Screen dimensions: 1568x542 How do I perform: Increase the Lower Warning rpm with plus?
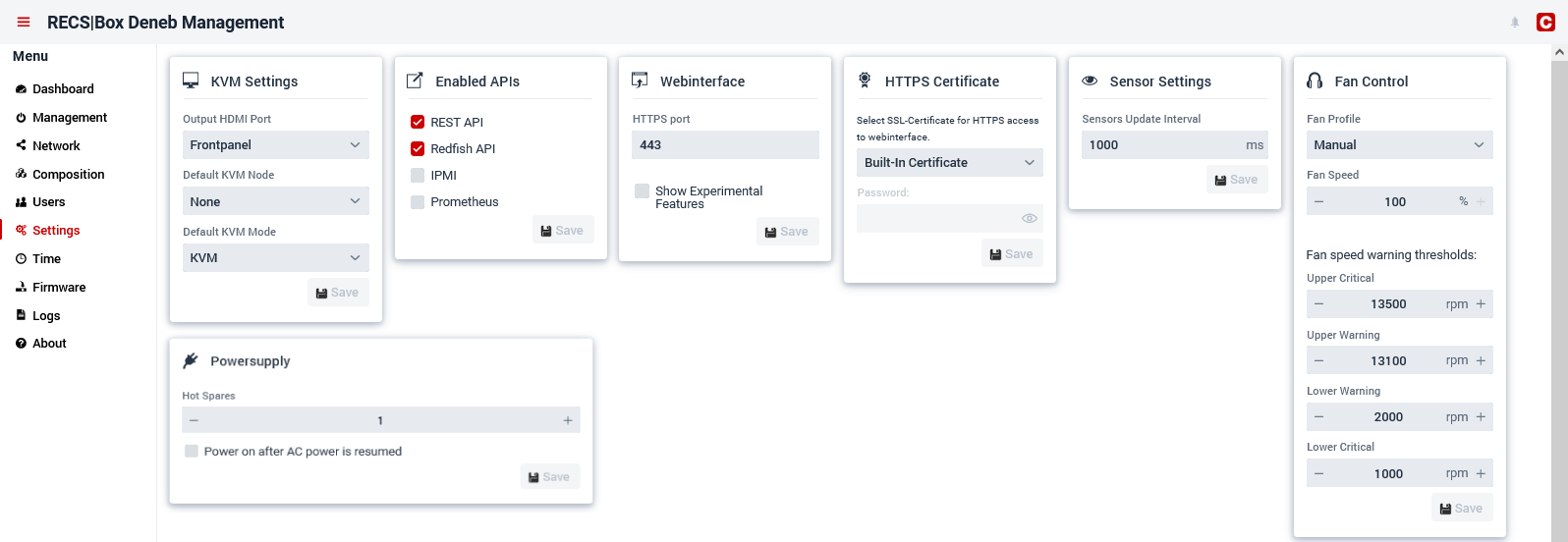[x=1481, y=417]
